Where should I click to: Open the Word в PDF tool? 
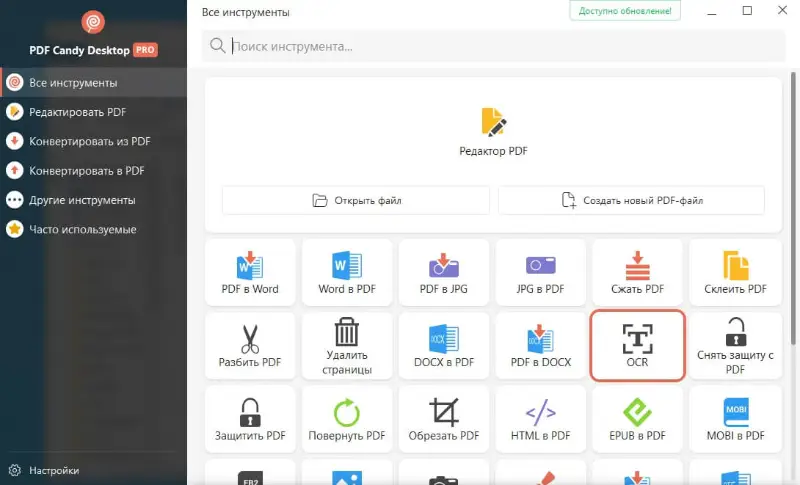tap(347, 272)
